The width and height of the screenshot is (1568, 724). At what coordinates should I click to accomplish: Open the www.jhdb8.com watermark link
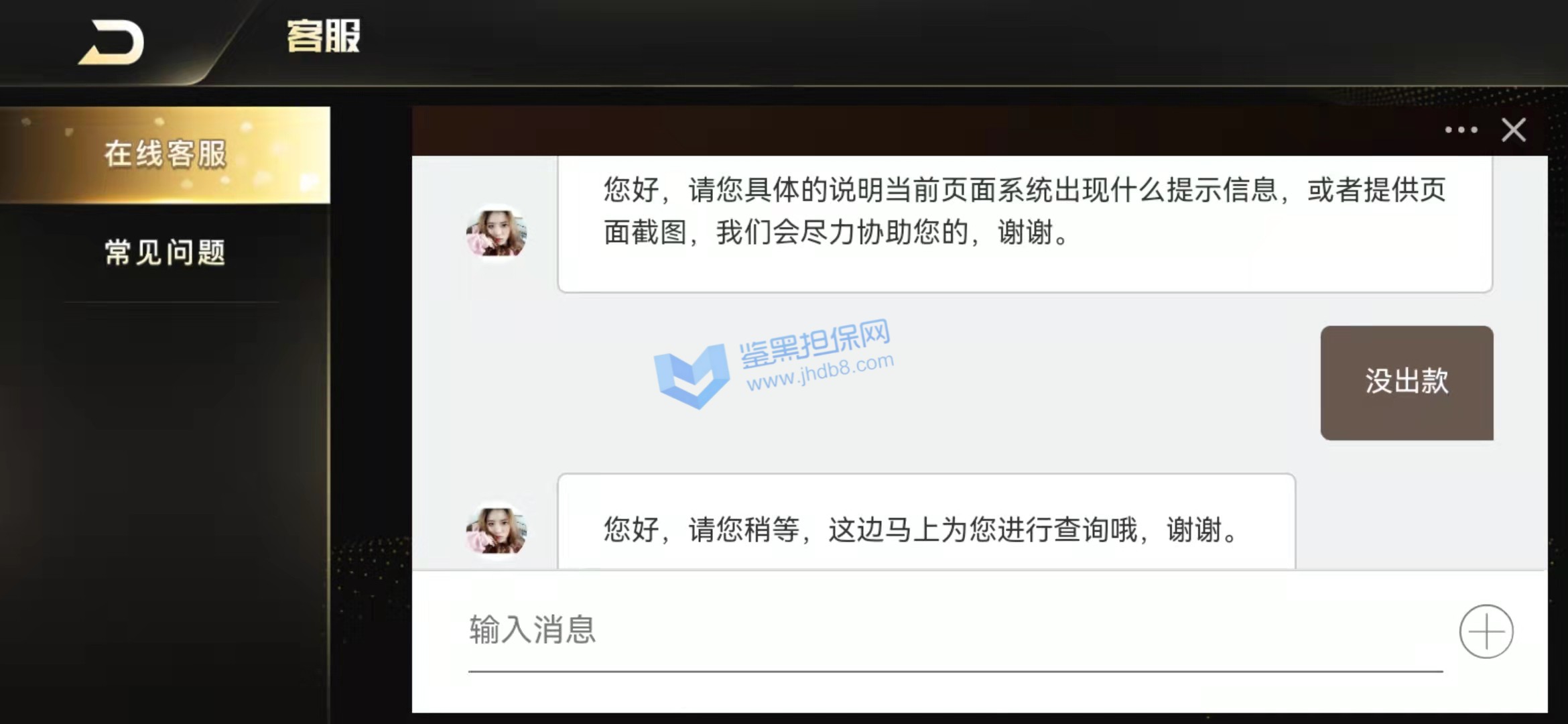(x=821, y=372)
